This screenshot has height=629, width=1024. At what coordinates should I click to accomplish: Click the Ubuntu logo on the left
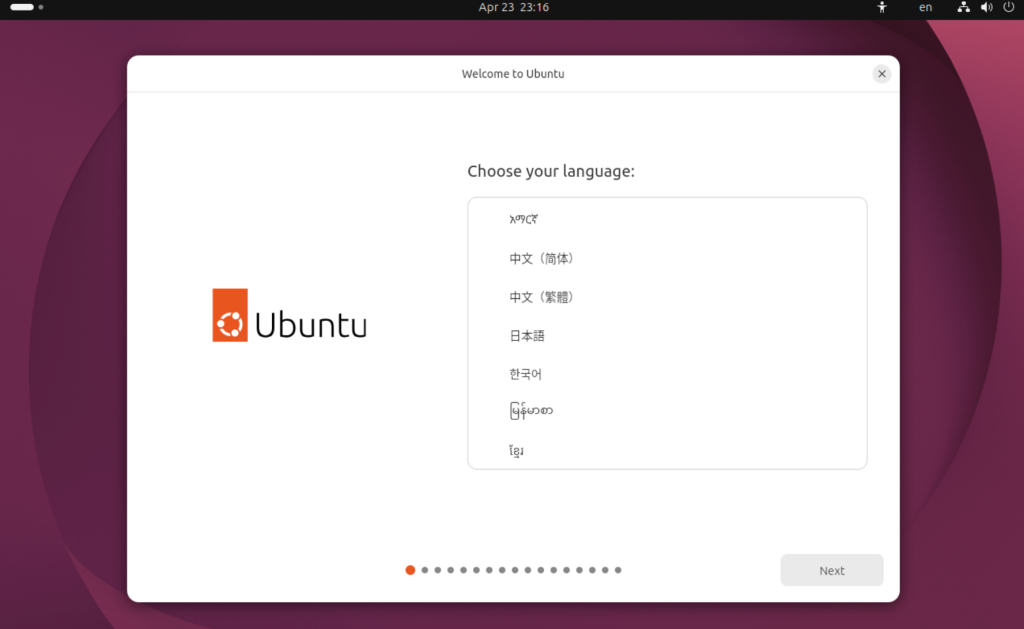coord(289,315)
